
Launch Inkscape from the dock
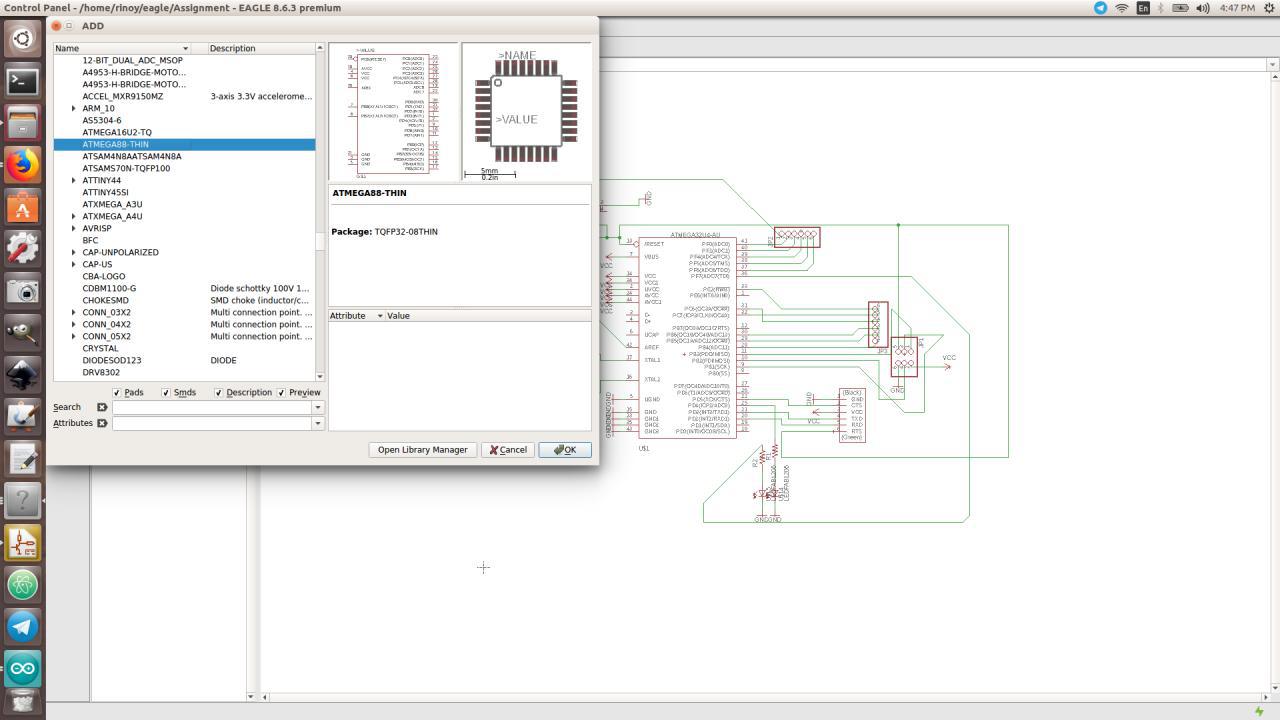22,375
